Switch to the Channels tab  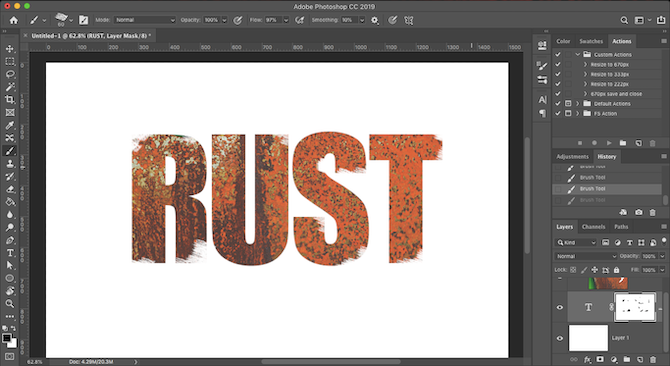(594, 227)
